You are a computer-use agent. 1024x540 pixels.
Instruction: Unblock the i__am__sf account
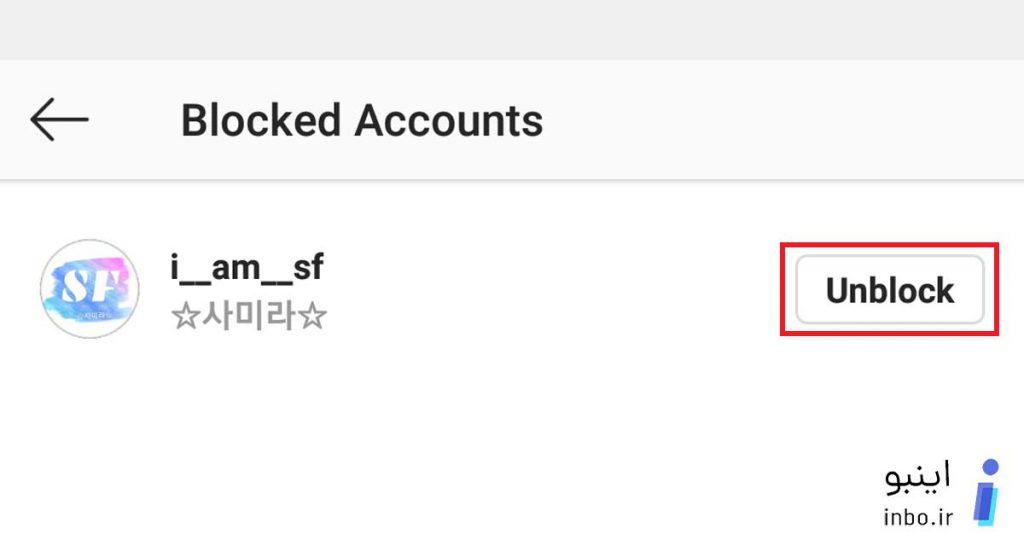click(x=889, y=289)
